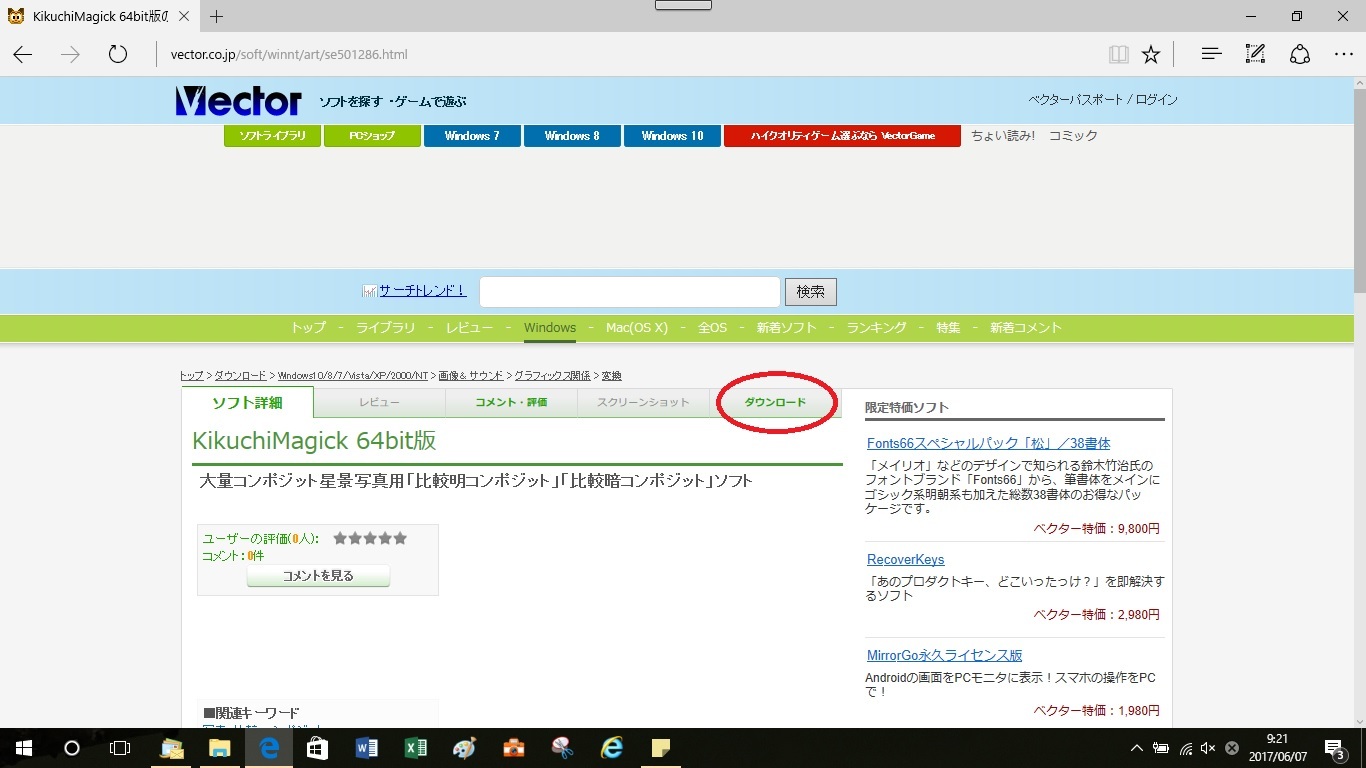
Task: Switch to コメント・評価 tab
Action: (x=511, y=402)
